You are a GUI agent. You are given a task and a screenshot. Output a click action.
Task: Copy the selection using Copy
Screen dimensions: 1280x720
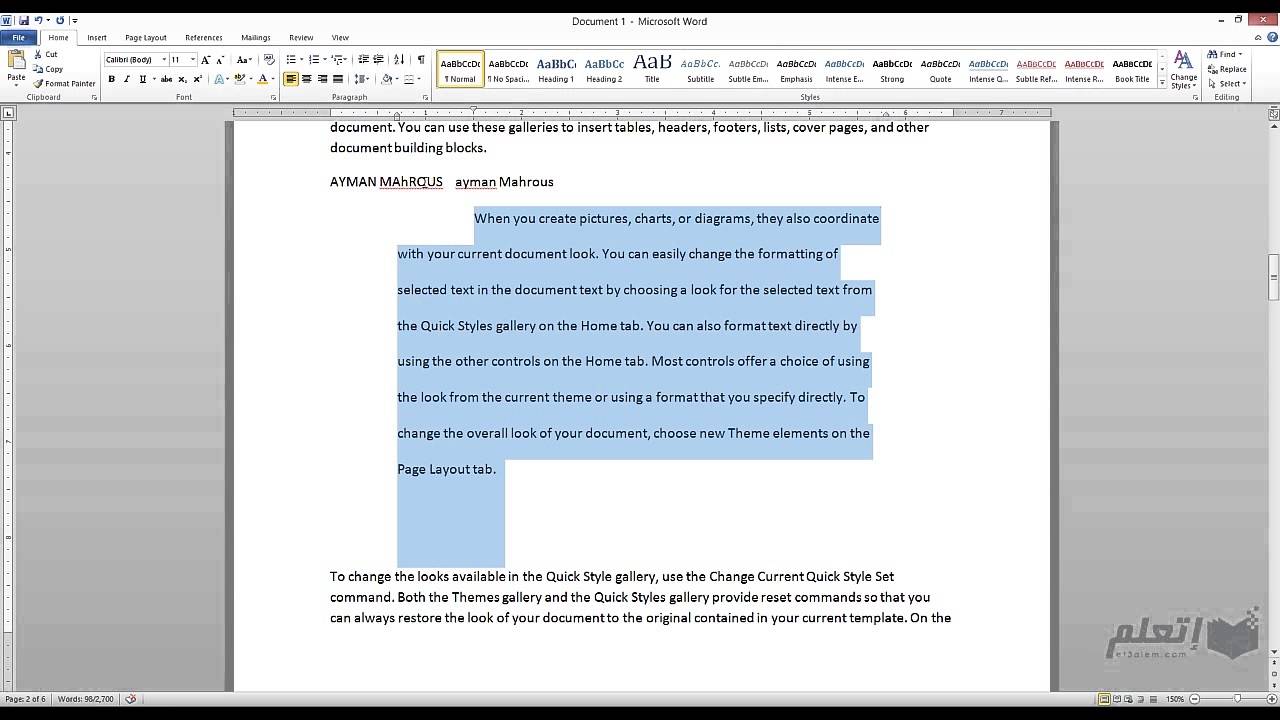pyautogui.click(x=48, y=69)
